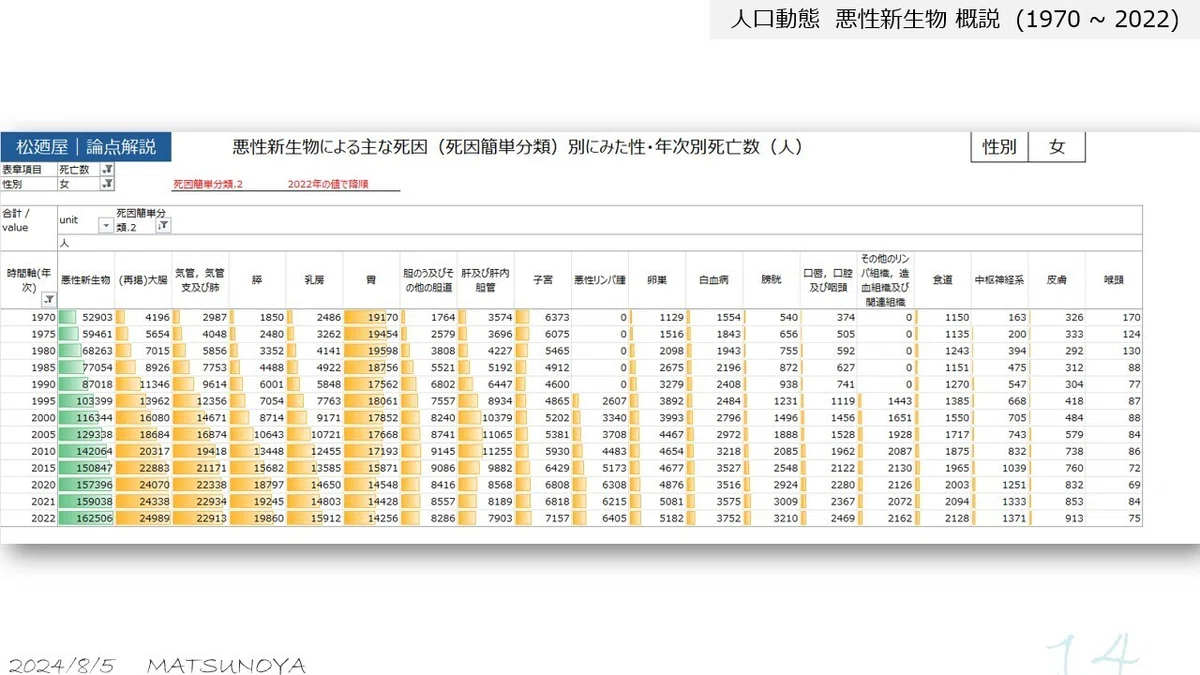Click the 2024/8/5 MATSUNOYA footer text
Viewport: 1200px width, 675px height.
(x=156, y=665)
